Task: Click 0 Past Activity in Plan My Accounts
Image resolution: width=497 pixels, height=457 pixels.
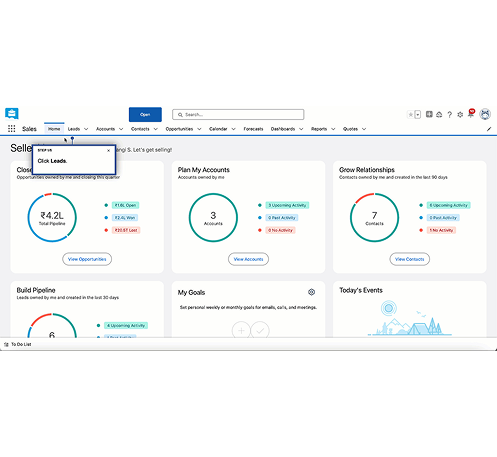Action: point(282,218)
